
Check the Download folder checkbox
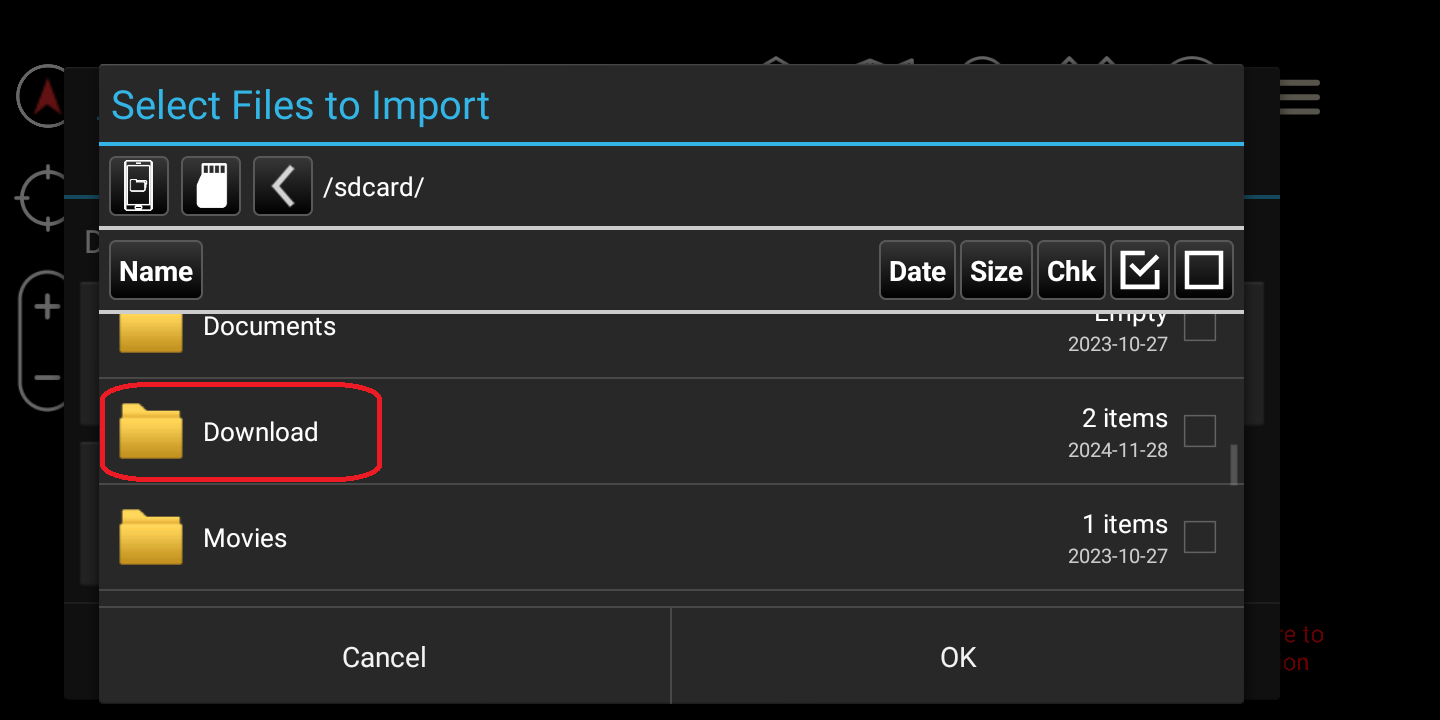(x=1200, y=431)
